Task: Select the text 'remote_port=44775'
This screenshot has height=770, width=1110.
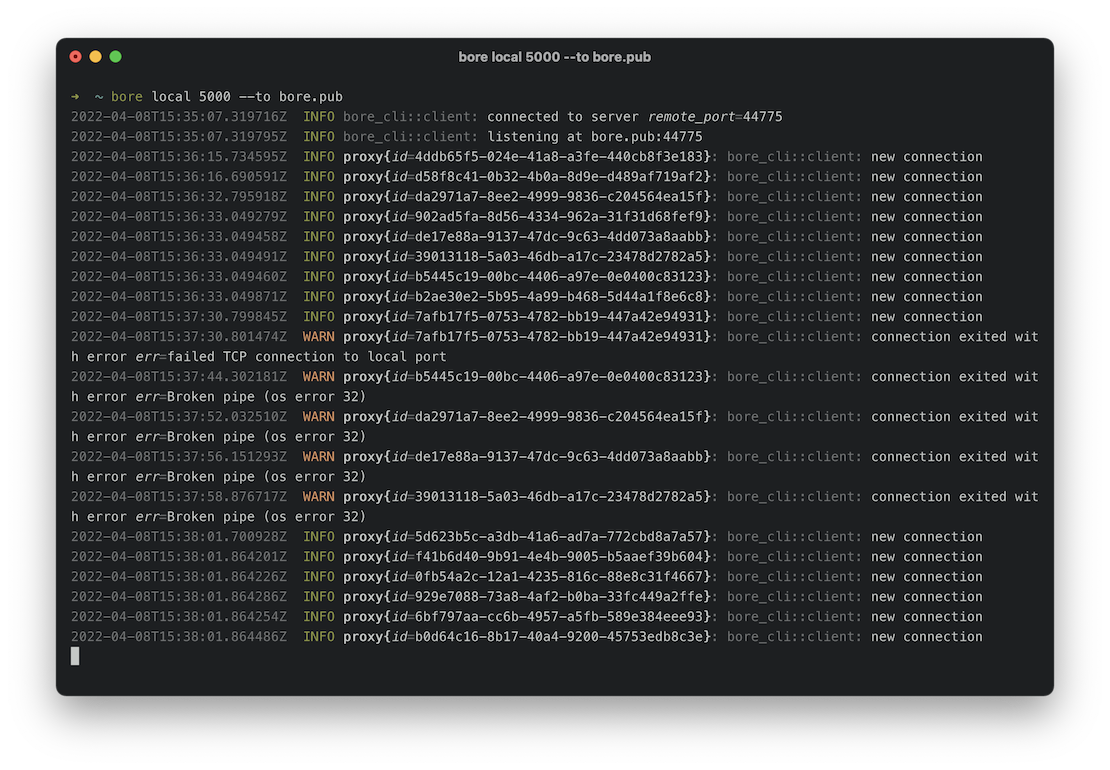Action: tap(715, 117)
